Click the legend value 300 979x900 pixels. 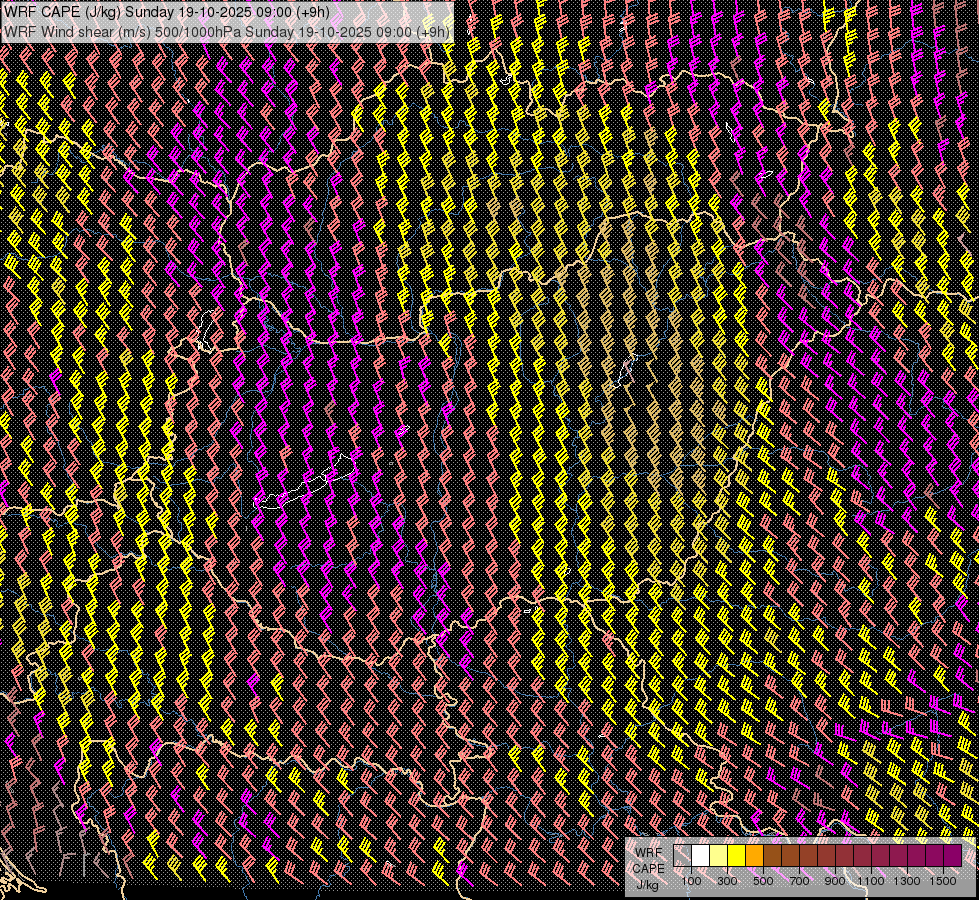point(727,881)
